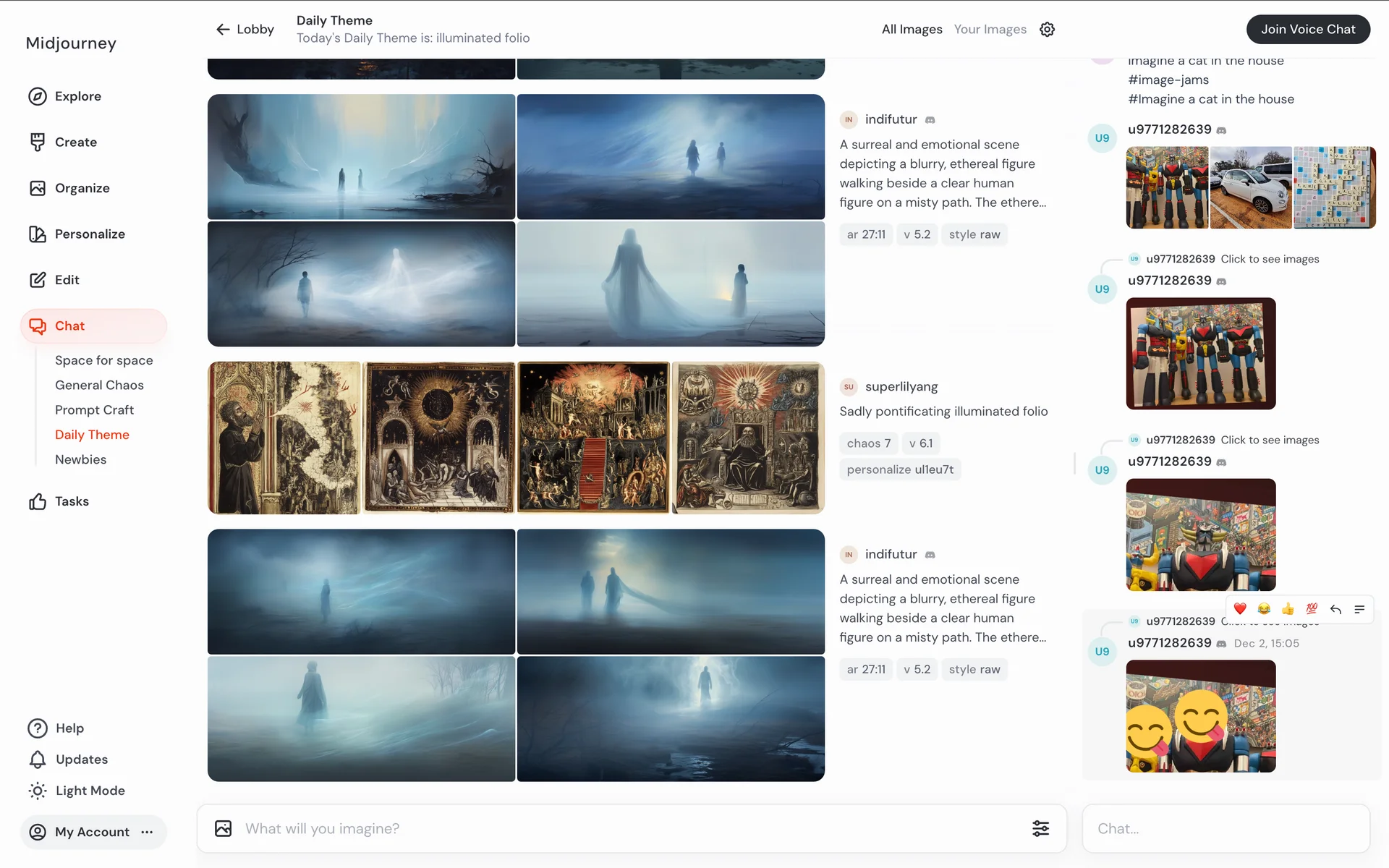
Task: Switch the filter to All Images
Action: click(x=912, y=30)
